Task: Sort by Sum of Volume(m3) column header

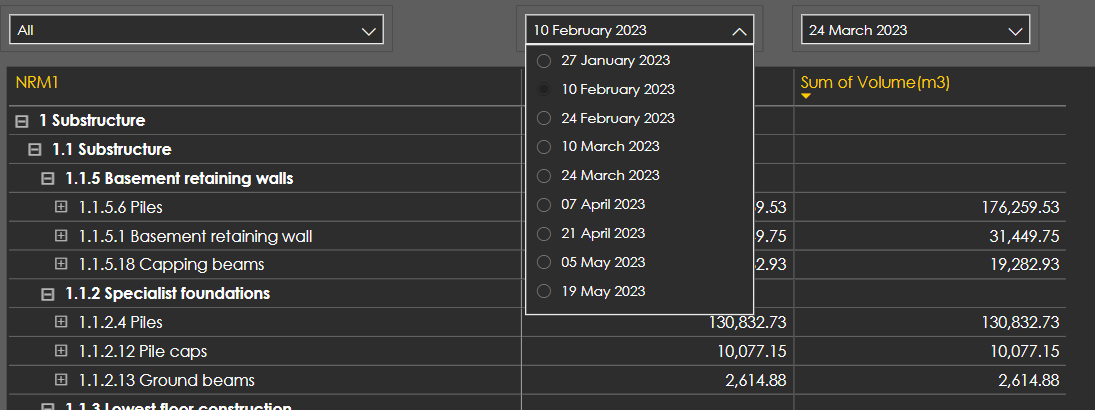Action: (875, 82)
